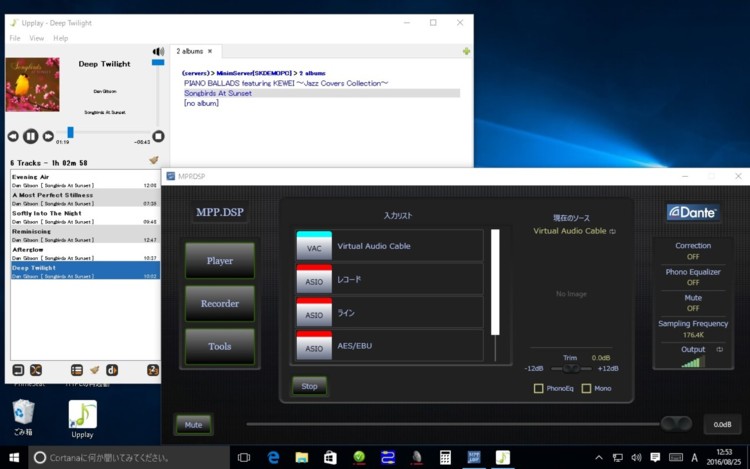The width and height of the screenshot is (750, 469).
Task: Pause playback in Upplay
Action: point(31,136)
